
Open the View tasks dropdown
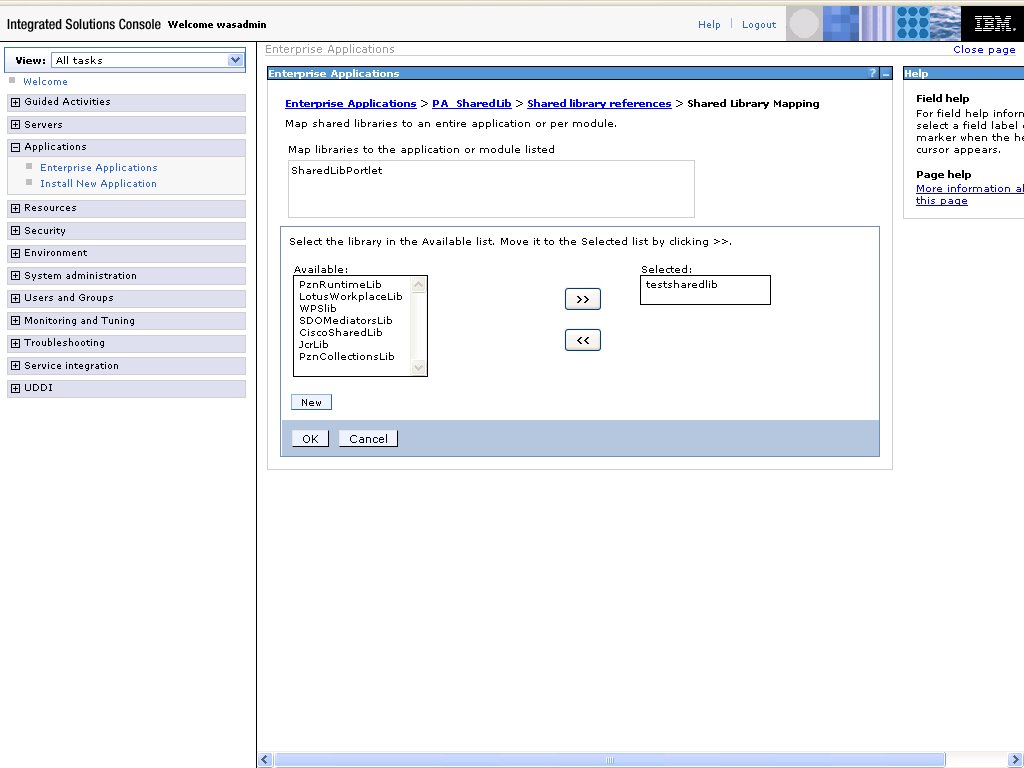click(x=148, y=60)
